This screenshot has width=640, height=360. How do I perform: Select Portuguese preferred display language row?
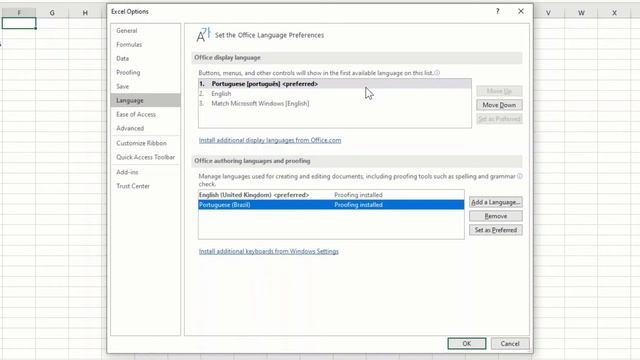point(335,84)
